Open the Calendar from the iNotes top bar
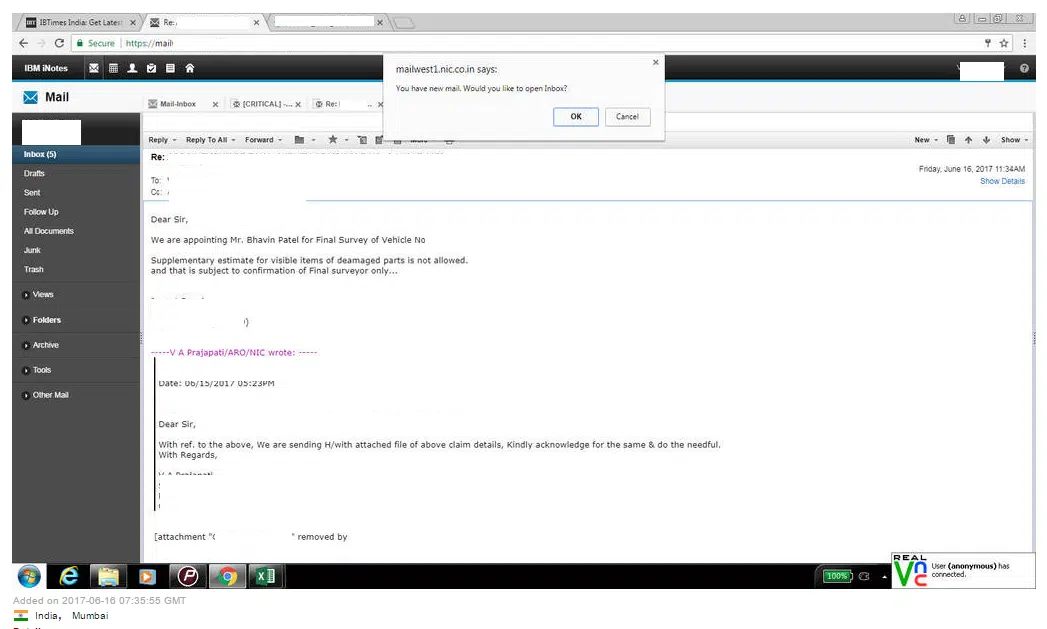This screenshot has height=629, width=1047. (x=114, y=68)
